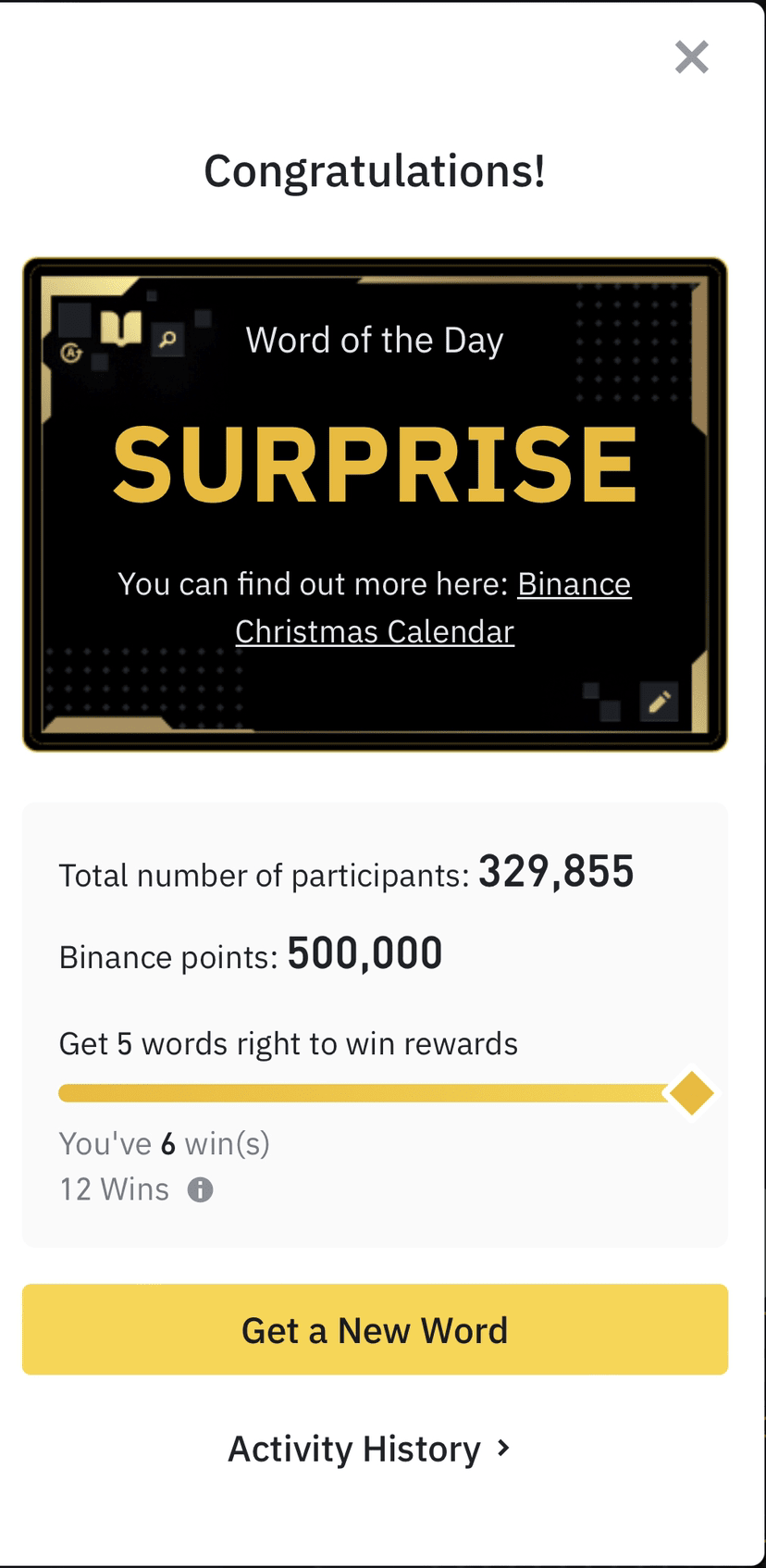766x1568 pixels.
Task: Click the "You've 6 win(s)" text
Action: click(x=165, y=1144)
